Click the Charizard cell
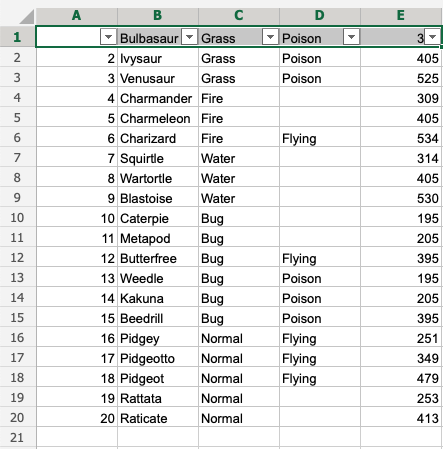This screenshot has width=443, height=449. coord(158,138)
